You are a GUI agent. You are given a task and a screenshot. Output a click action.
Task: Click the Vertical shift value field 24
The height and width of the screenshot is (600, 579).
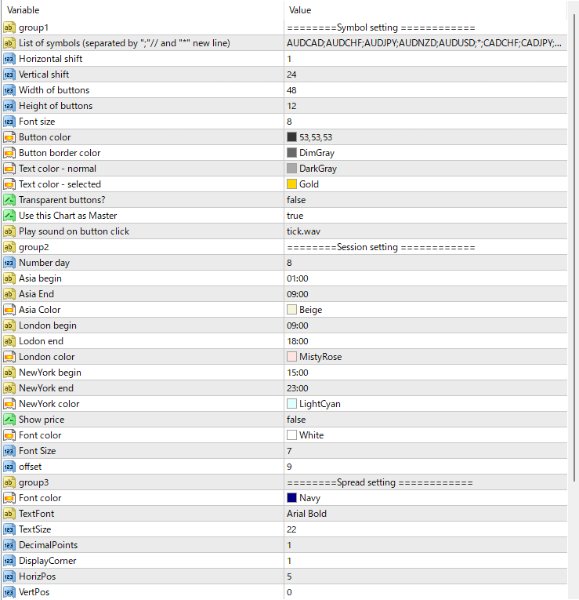426,75
